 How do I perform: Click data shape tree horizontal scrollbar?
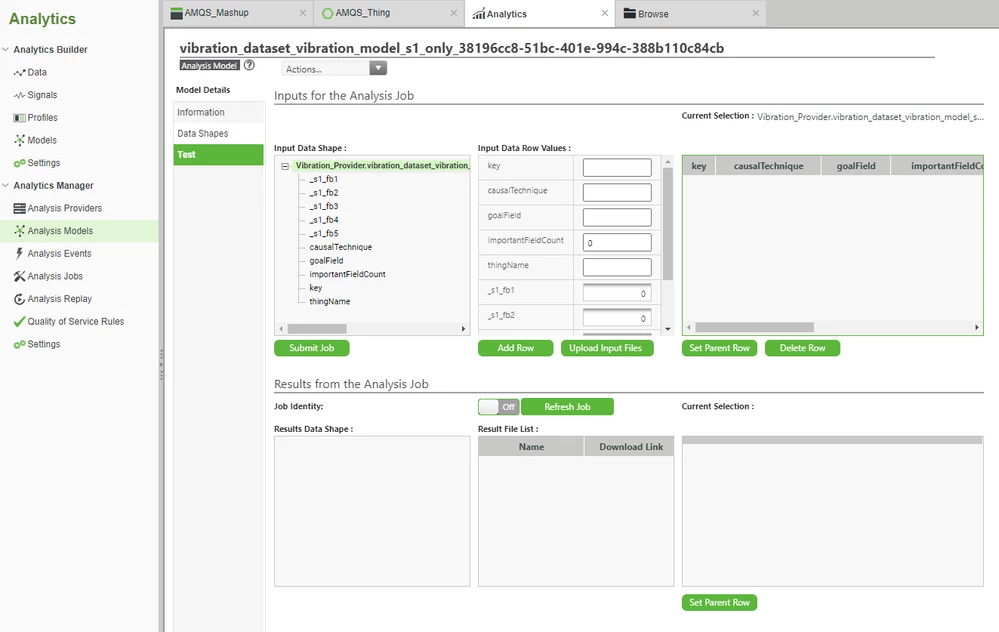pos(317,329)
